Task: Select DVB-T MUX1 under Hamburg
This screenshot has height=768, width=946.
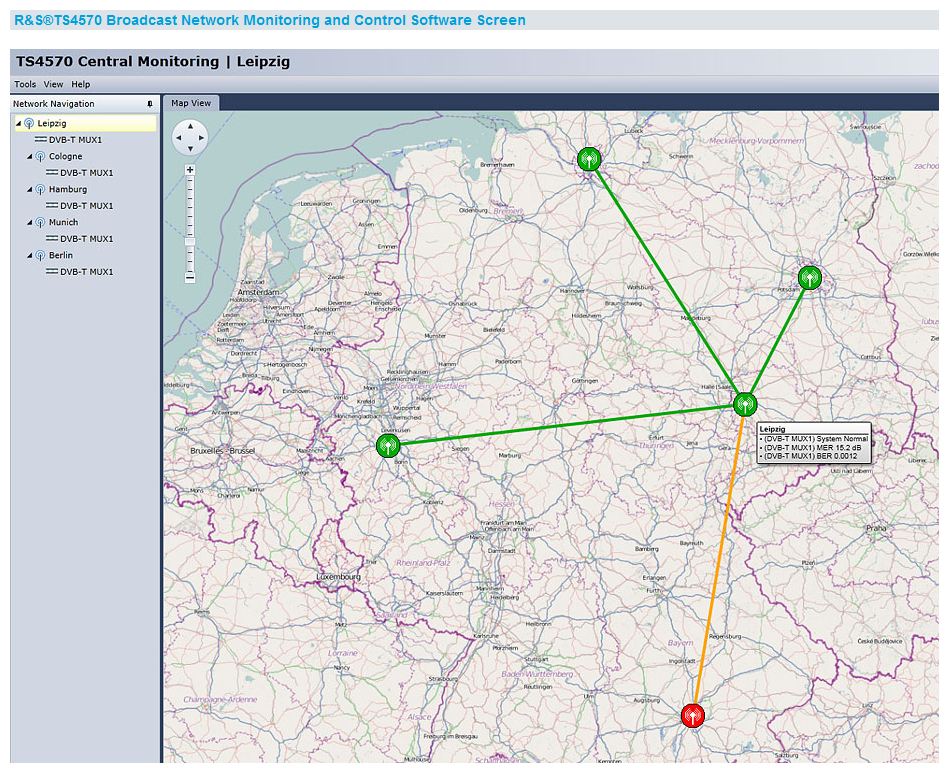Action: 87,206
